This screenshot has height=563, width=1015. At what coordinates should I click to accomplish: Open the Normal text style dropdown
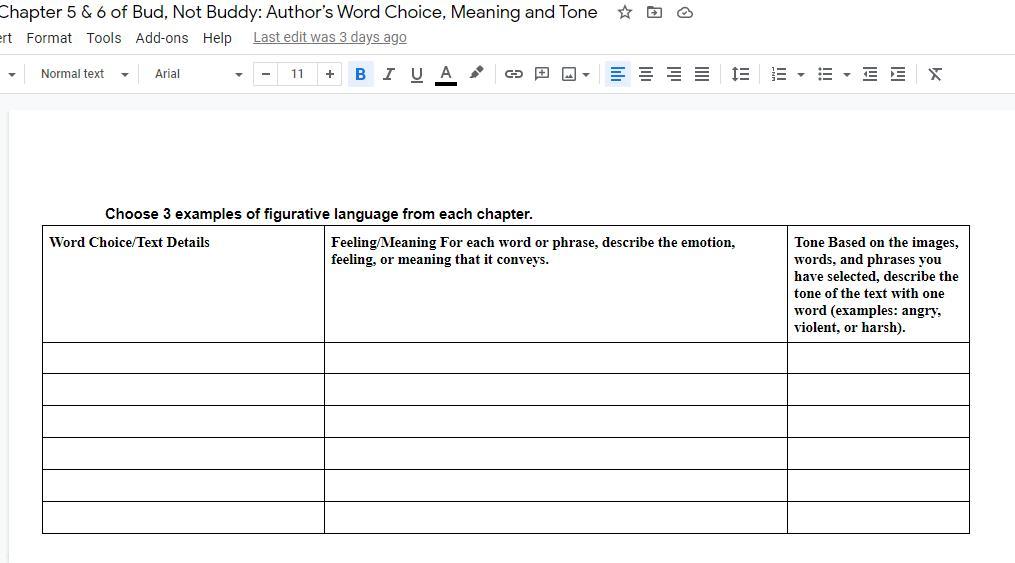click(x=84, y=74)
